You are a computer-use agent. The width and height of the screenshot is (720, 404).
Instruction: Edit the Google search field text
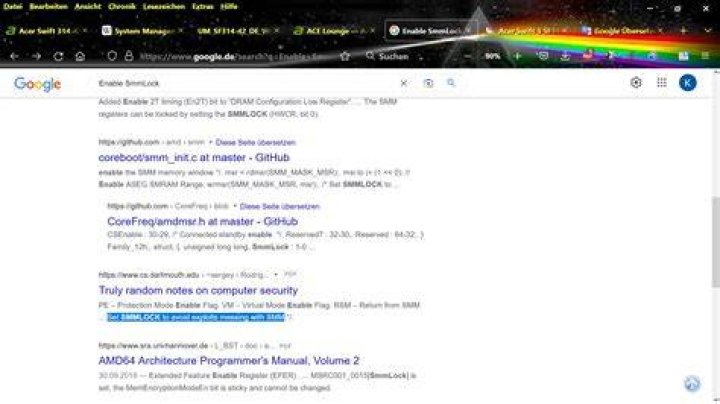[243, 83]
